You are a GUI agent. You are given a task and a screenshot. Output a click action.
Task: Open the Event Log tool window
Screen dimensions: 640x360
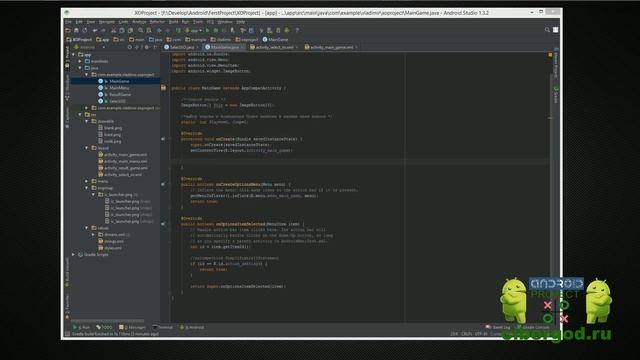tap(498, 327)
